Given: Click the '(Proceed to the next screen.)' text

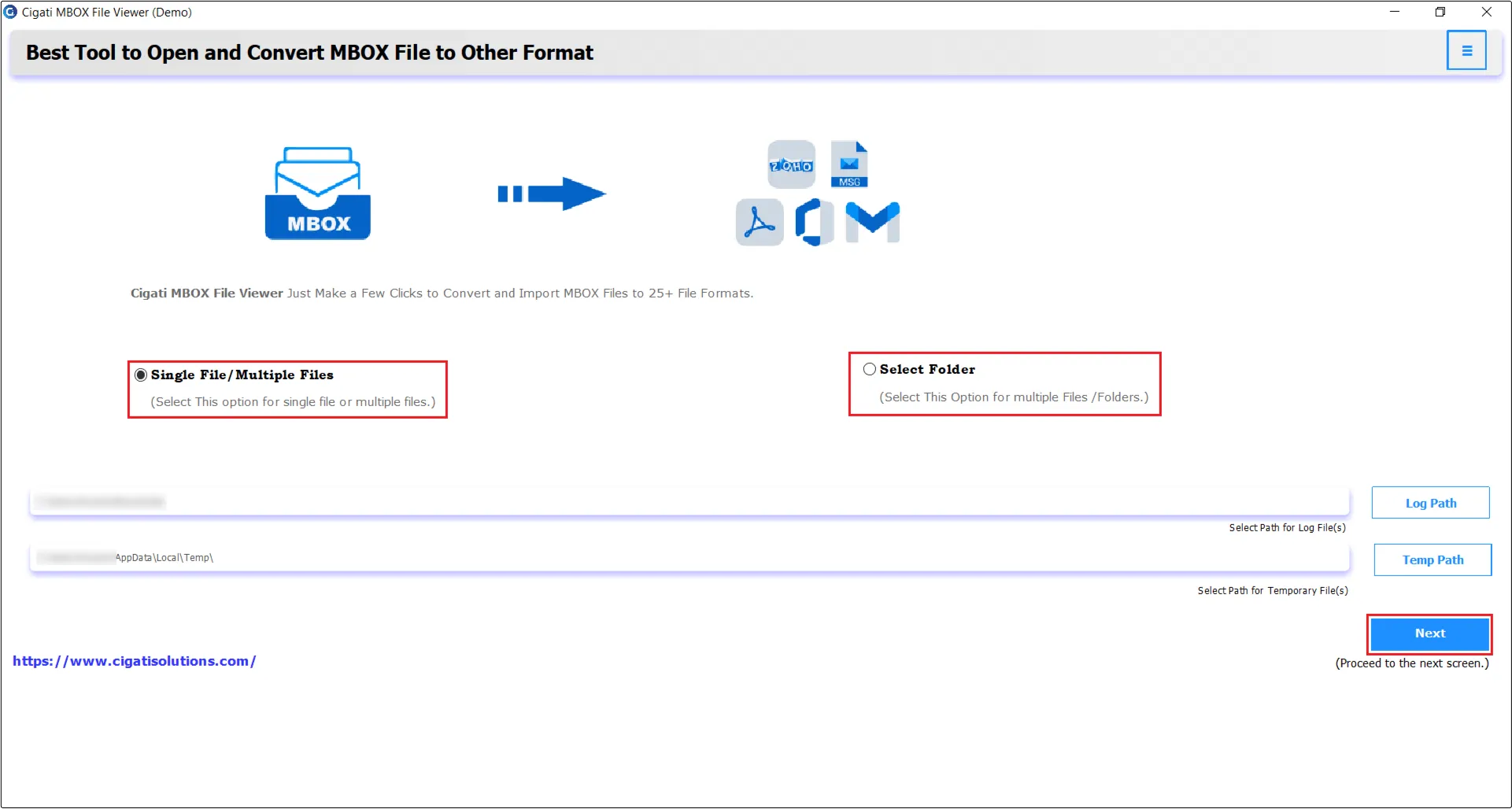Looking at the screenshot, I should [1412, 663].
